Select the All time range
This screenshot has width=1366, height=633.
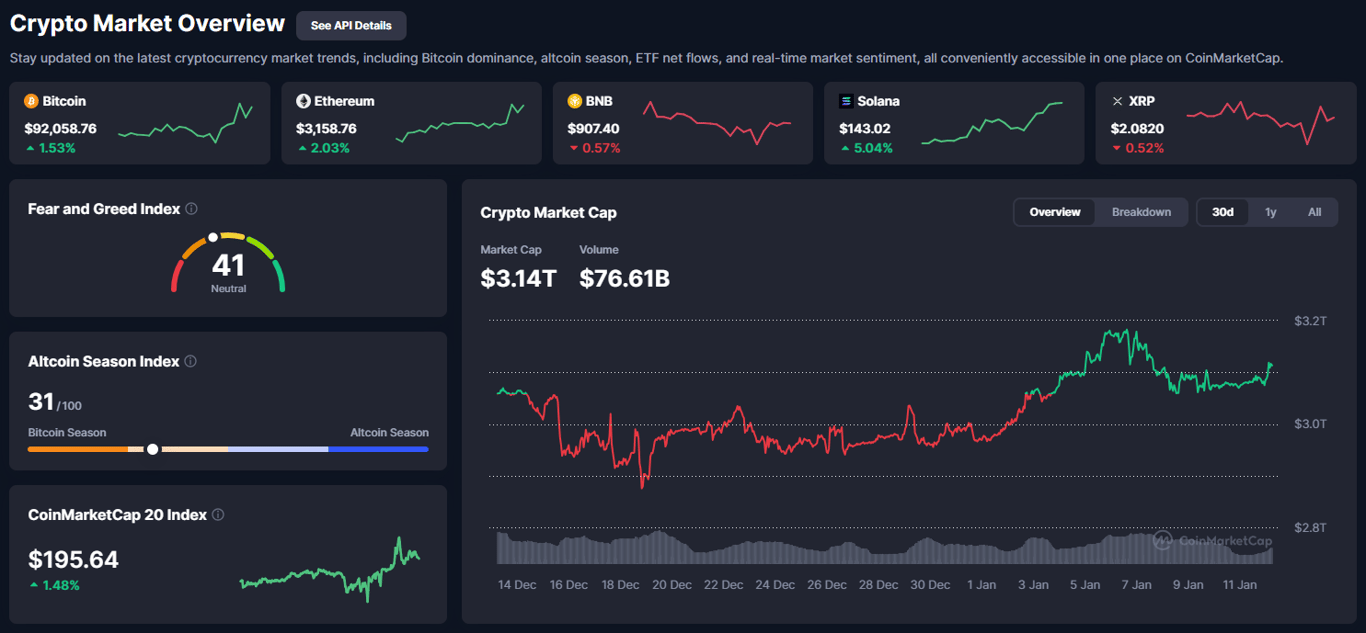point(1314,212)
